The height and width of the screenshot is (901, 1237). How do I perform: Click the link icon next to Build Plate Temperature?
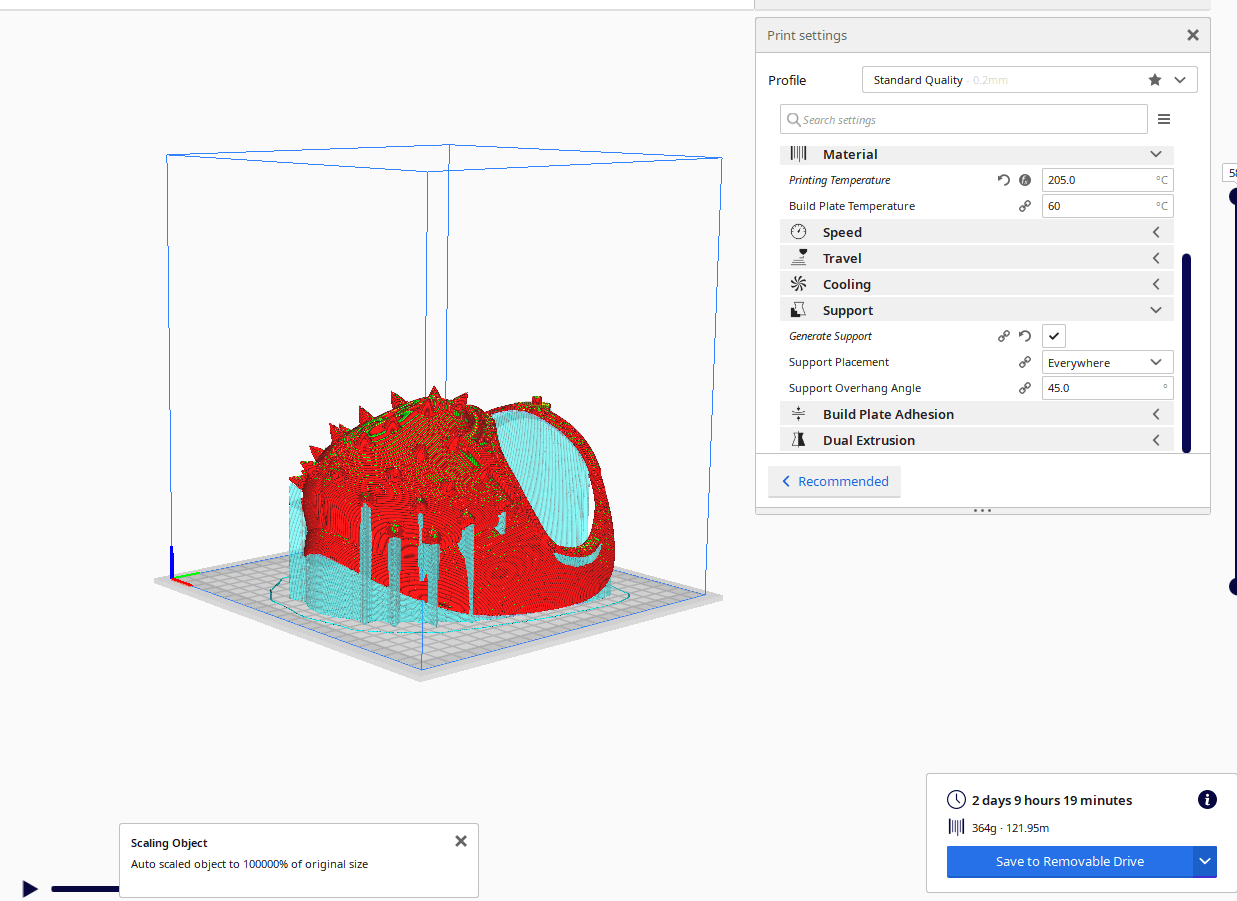pos(1024,205)
